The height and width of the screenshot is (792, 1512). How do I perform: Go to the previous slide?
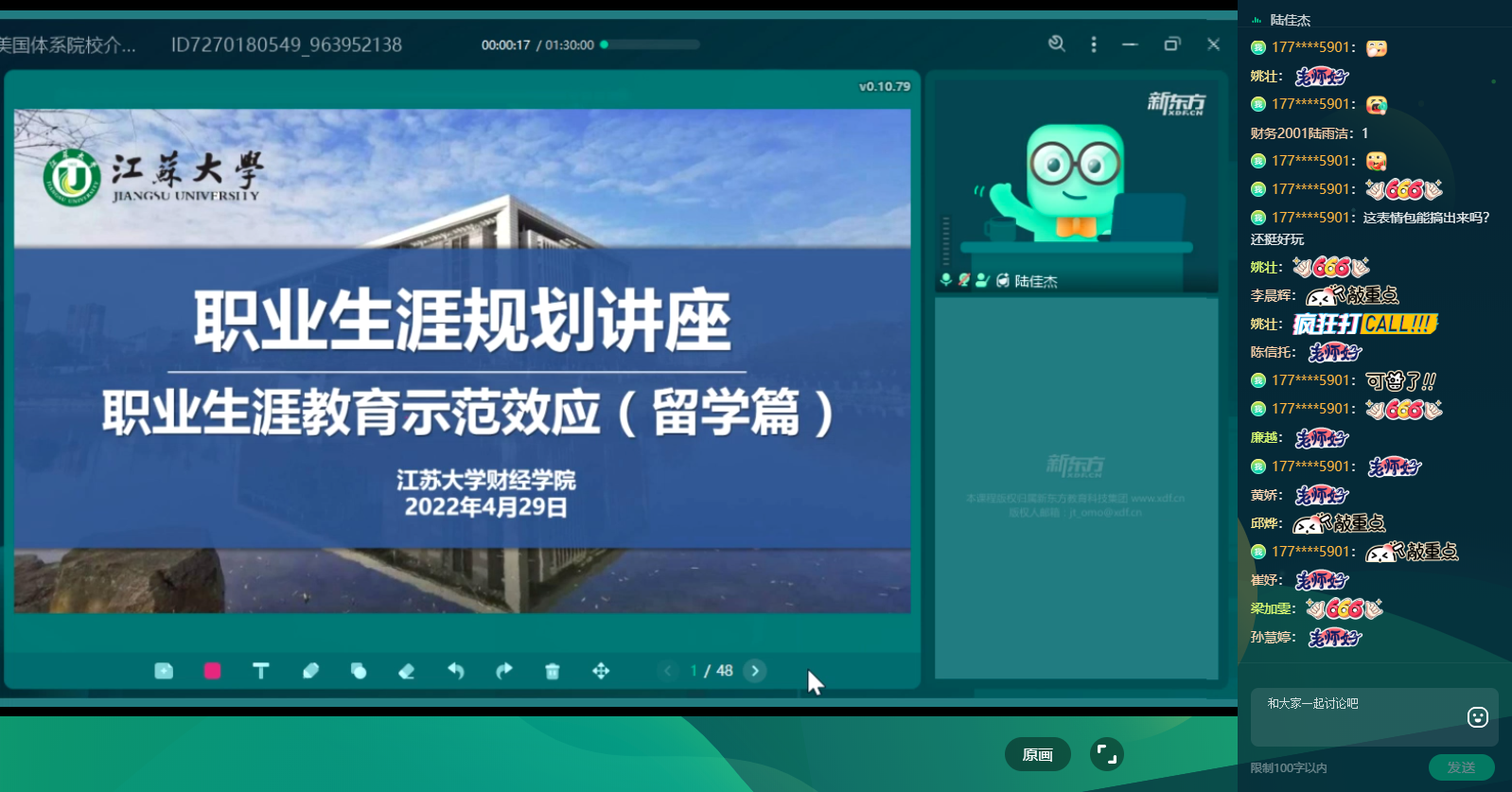667,671
